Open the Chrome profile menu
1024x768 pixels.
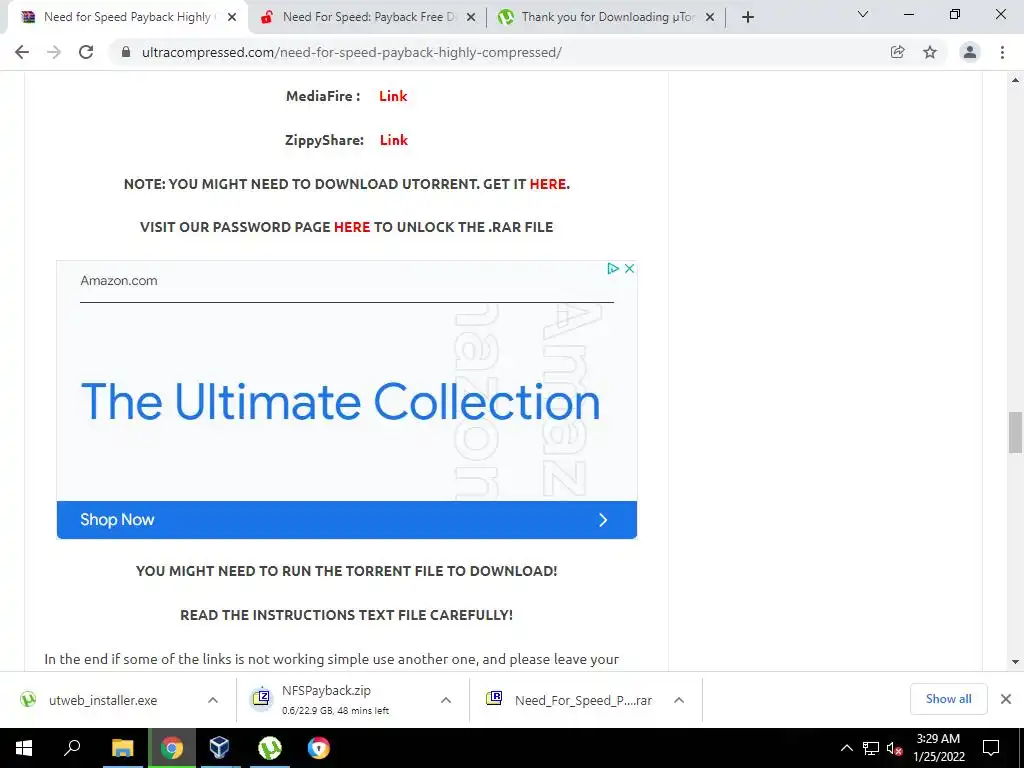point(970,52)
